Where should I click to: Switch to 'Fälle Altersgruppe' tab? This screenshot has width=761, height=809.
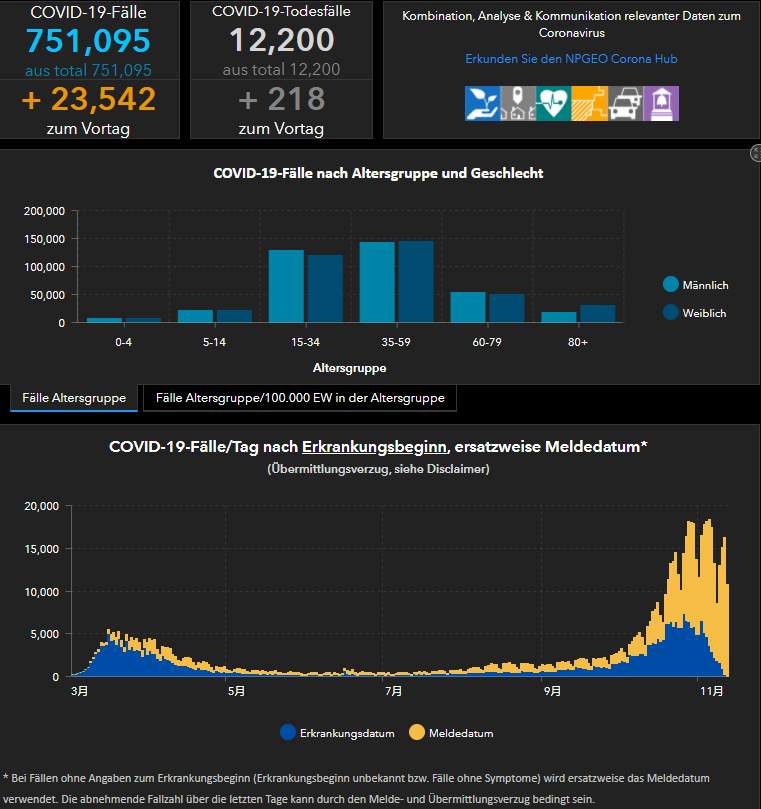(x=74, y=398)
